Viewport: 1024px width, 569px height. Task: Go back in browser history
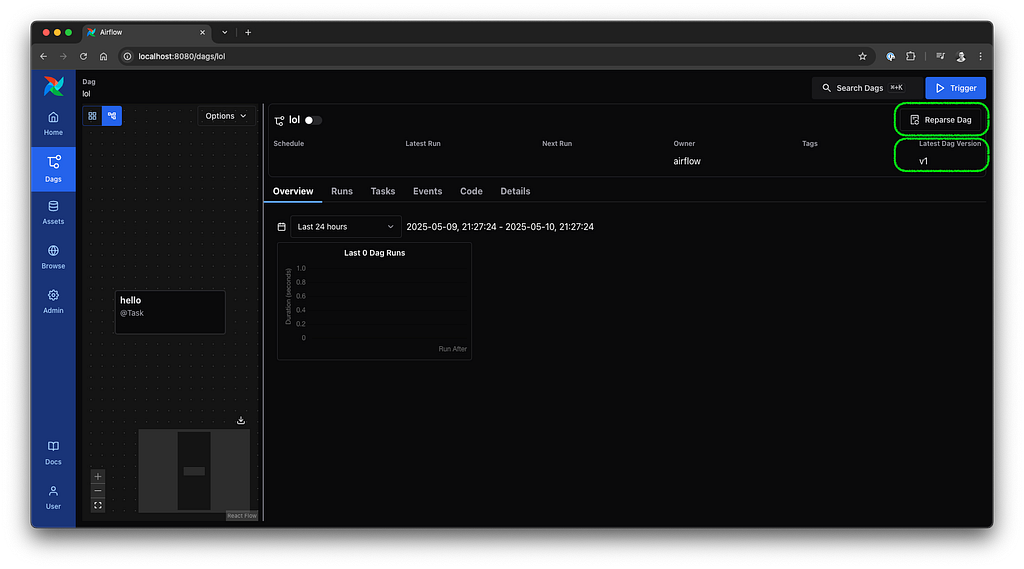tap(44, 57)
